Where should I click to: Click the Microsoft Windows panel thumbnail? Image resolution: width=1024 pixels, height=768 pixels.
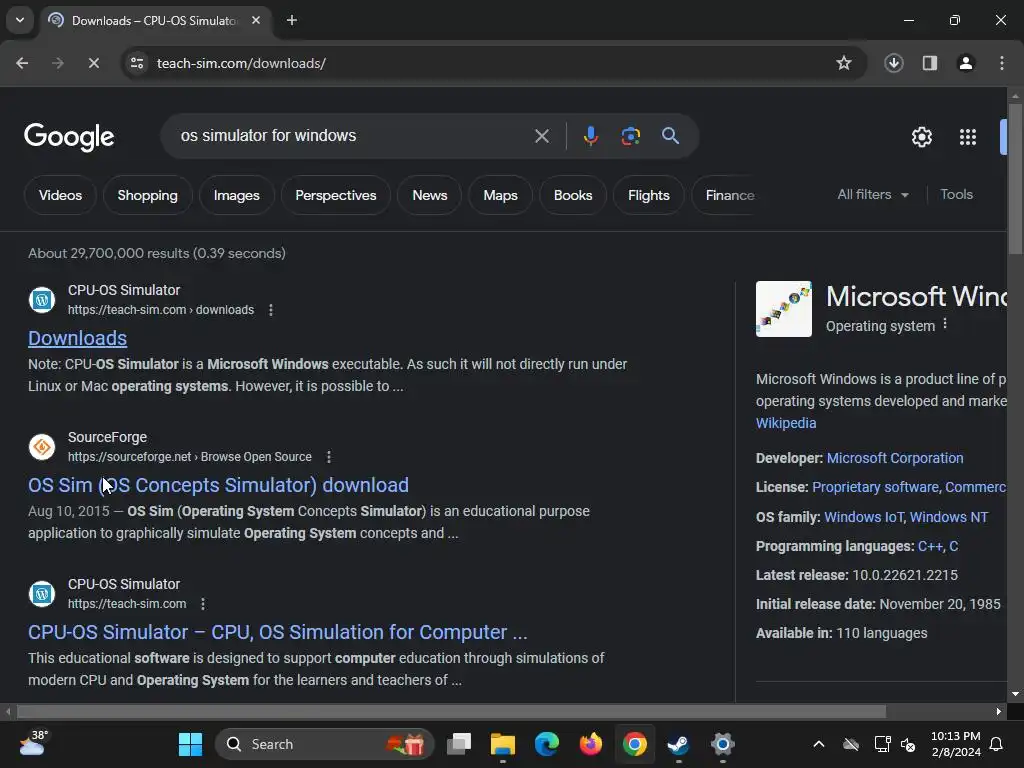pos(784,309)
